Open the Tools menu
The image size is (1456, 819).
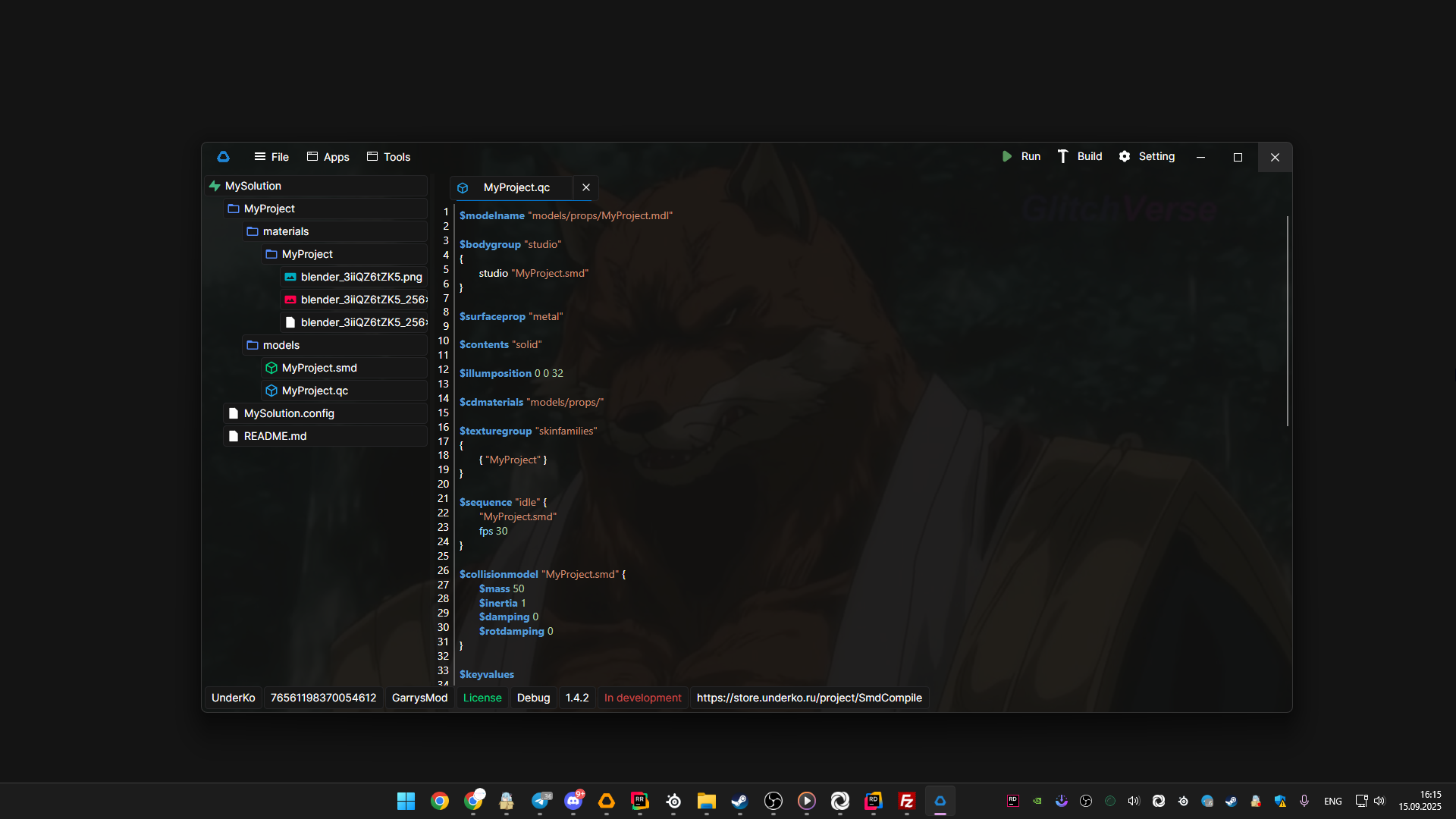[388, 157]
